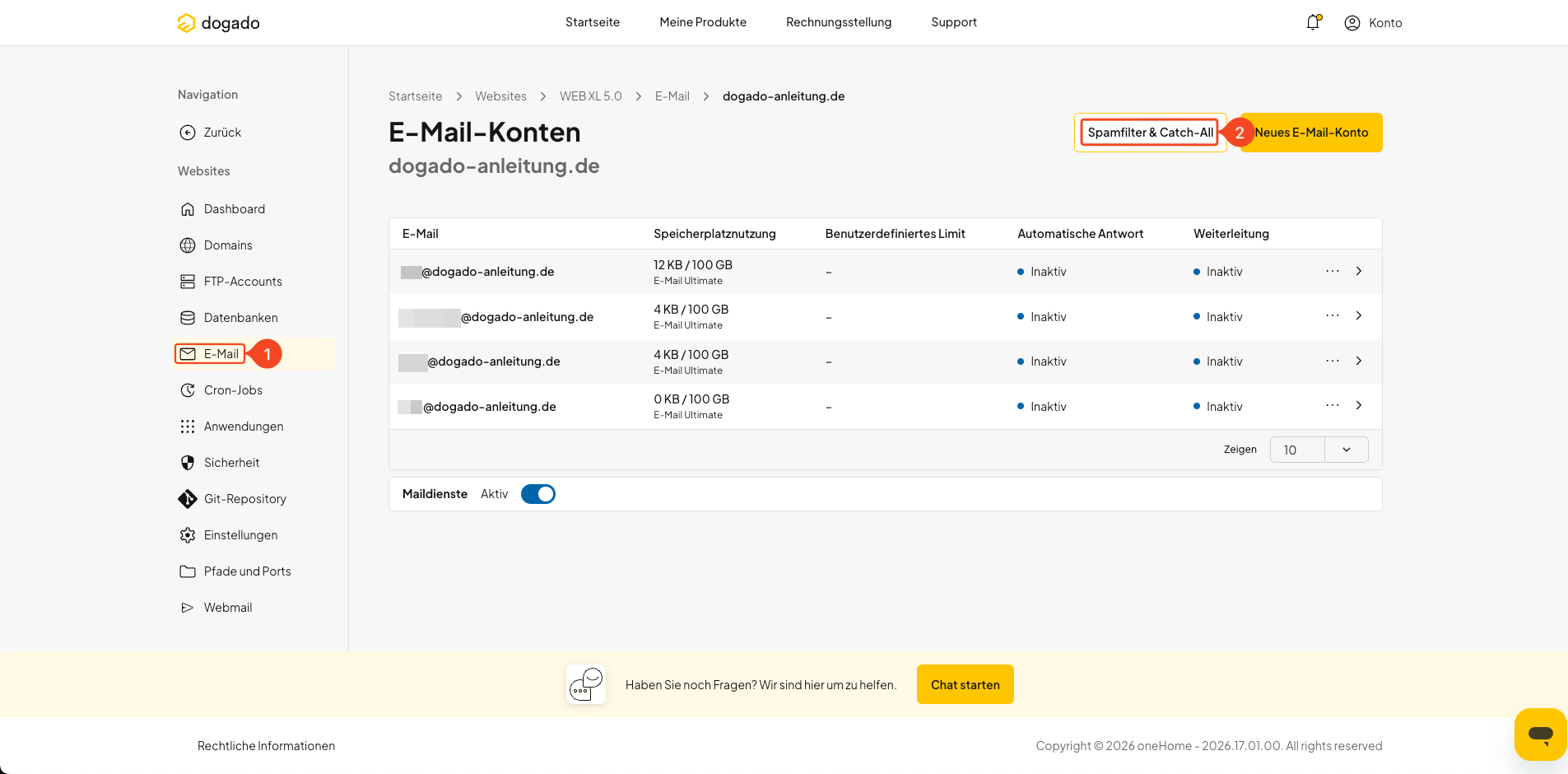The image size is (1568, 774).
Task: Open more options for the 0 KB mailbox
Action: [1333, 406]
